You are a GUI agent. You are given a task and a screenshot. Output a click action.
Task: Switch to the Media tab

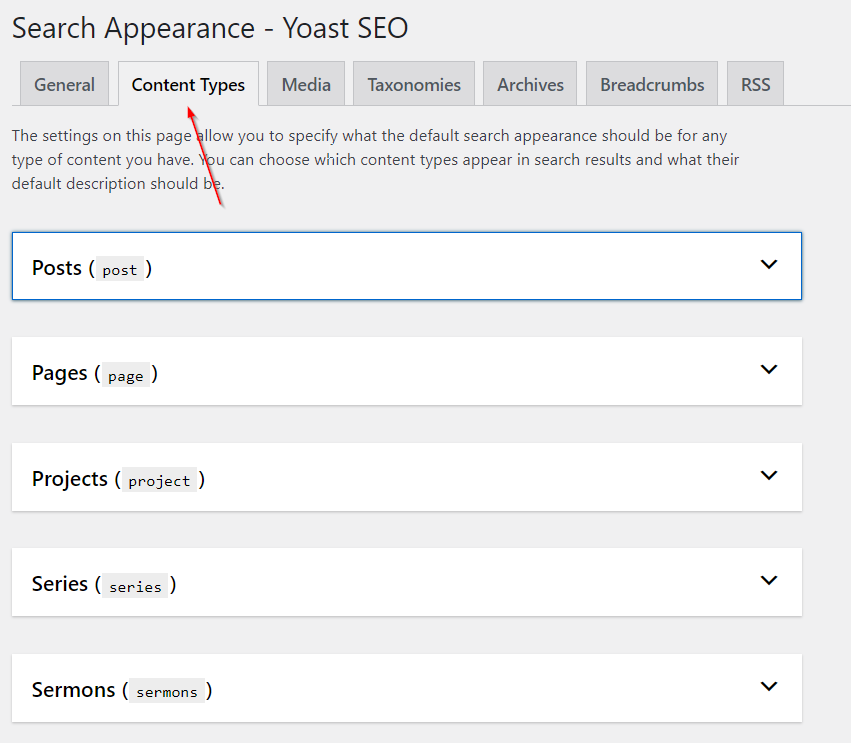tap(306, 85)
